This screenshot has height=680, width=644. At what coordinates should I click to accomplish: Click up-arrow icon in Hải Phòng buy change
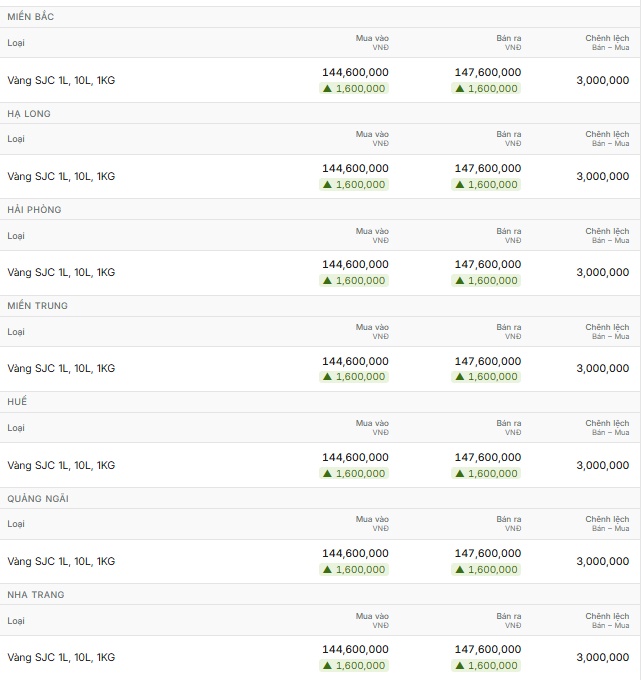click(327, 281)
